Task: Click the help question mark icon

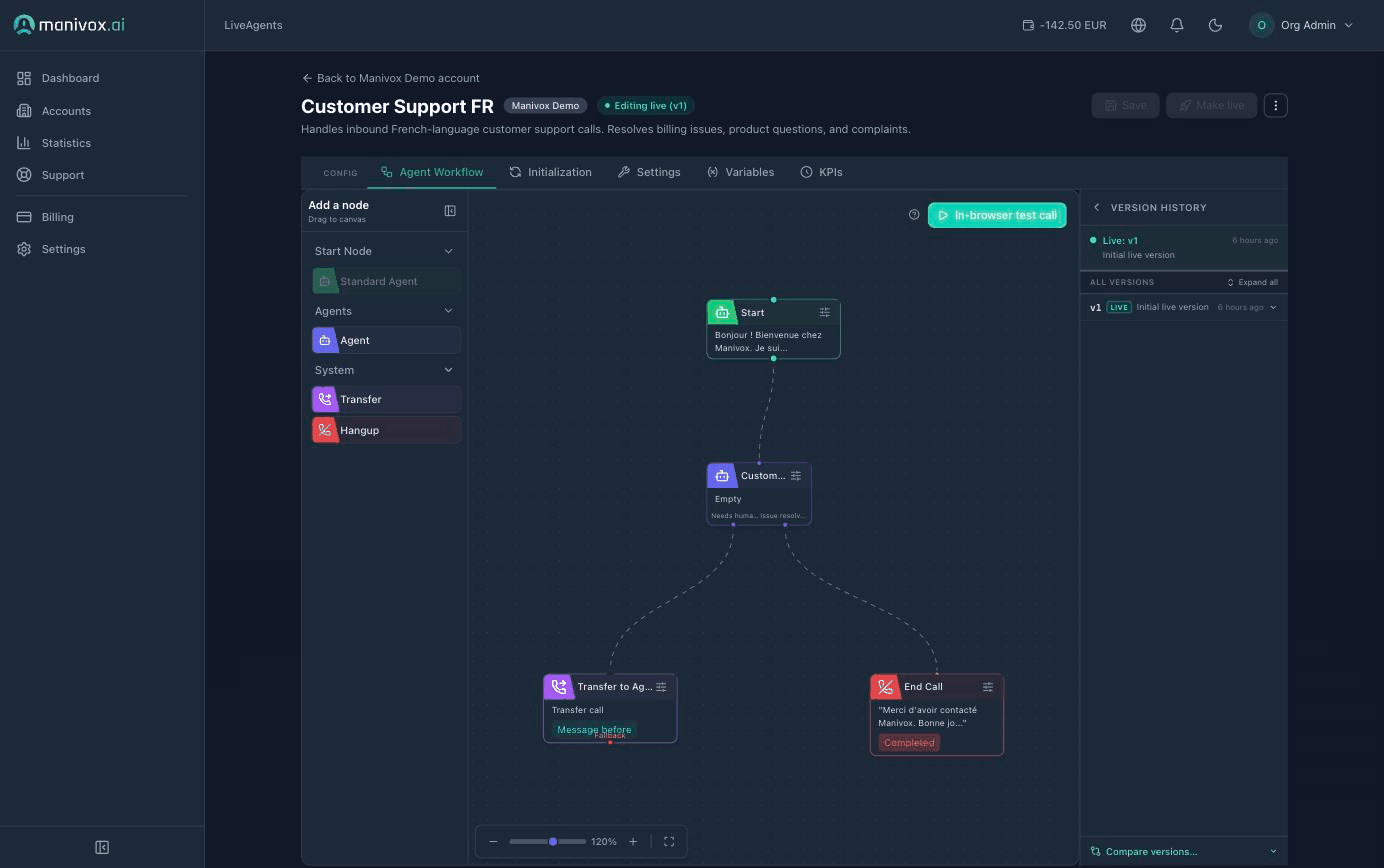Action: coord(914,215)
